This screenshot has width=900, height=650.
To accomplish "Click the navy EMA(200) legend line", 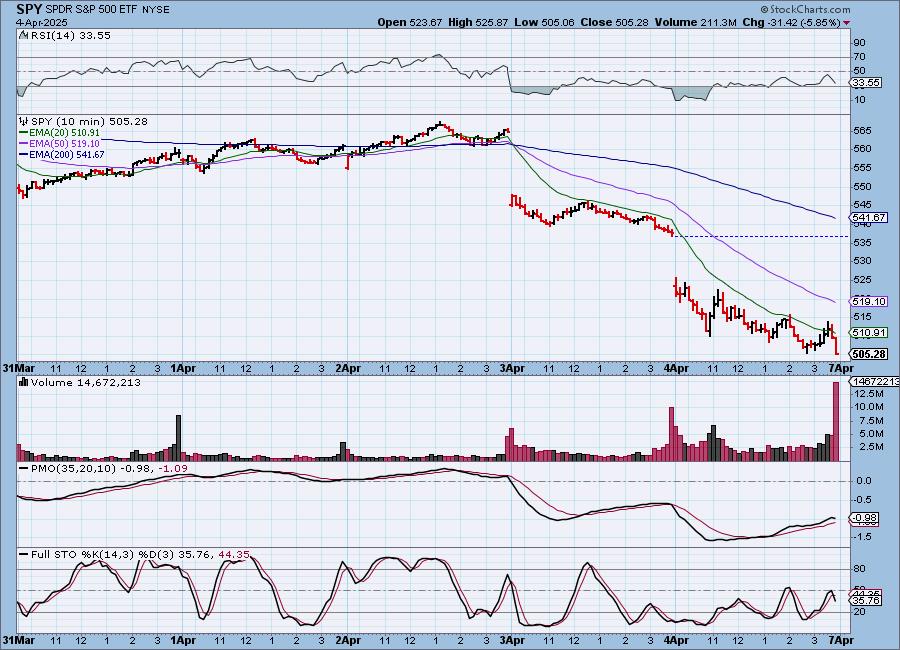I will tap(24, 155).
